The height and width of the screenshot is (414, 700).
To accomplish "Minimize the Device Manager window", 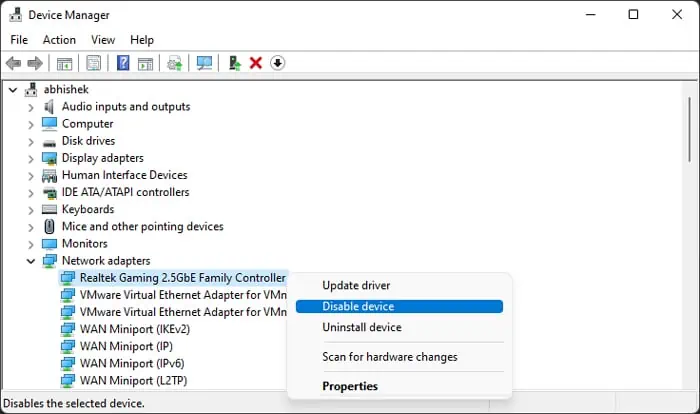I will 591,15.
